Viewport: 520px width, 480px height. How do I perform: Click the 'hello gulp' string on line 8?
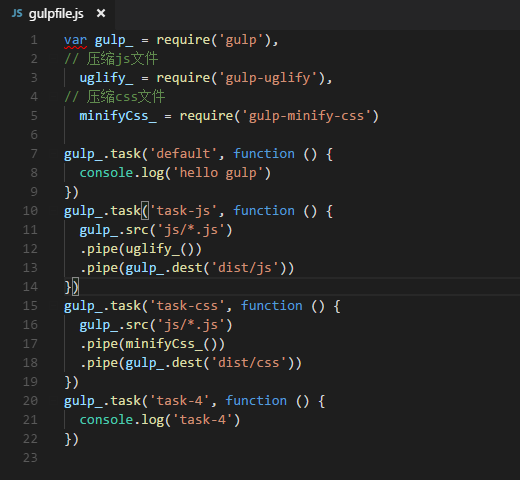[219, 173]
